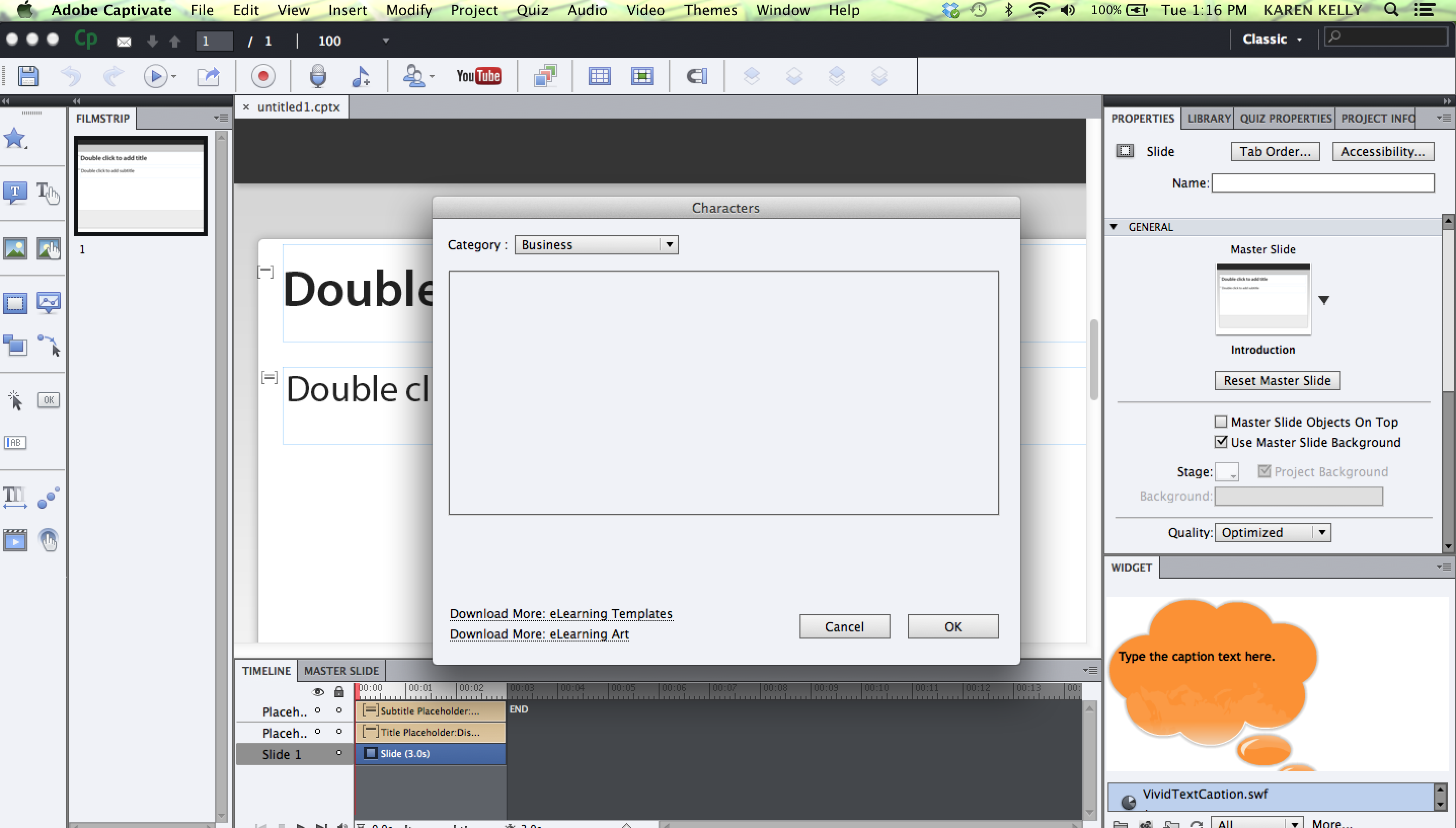This screenshot has width=1456, height=828.
Task: Open the Quality dropdown set to Optimized
Action: (x=1272, y=532)
